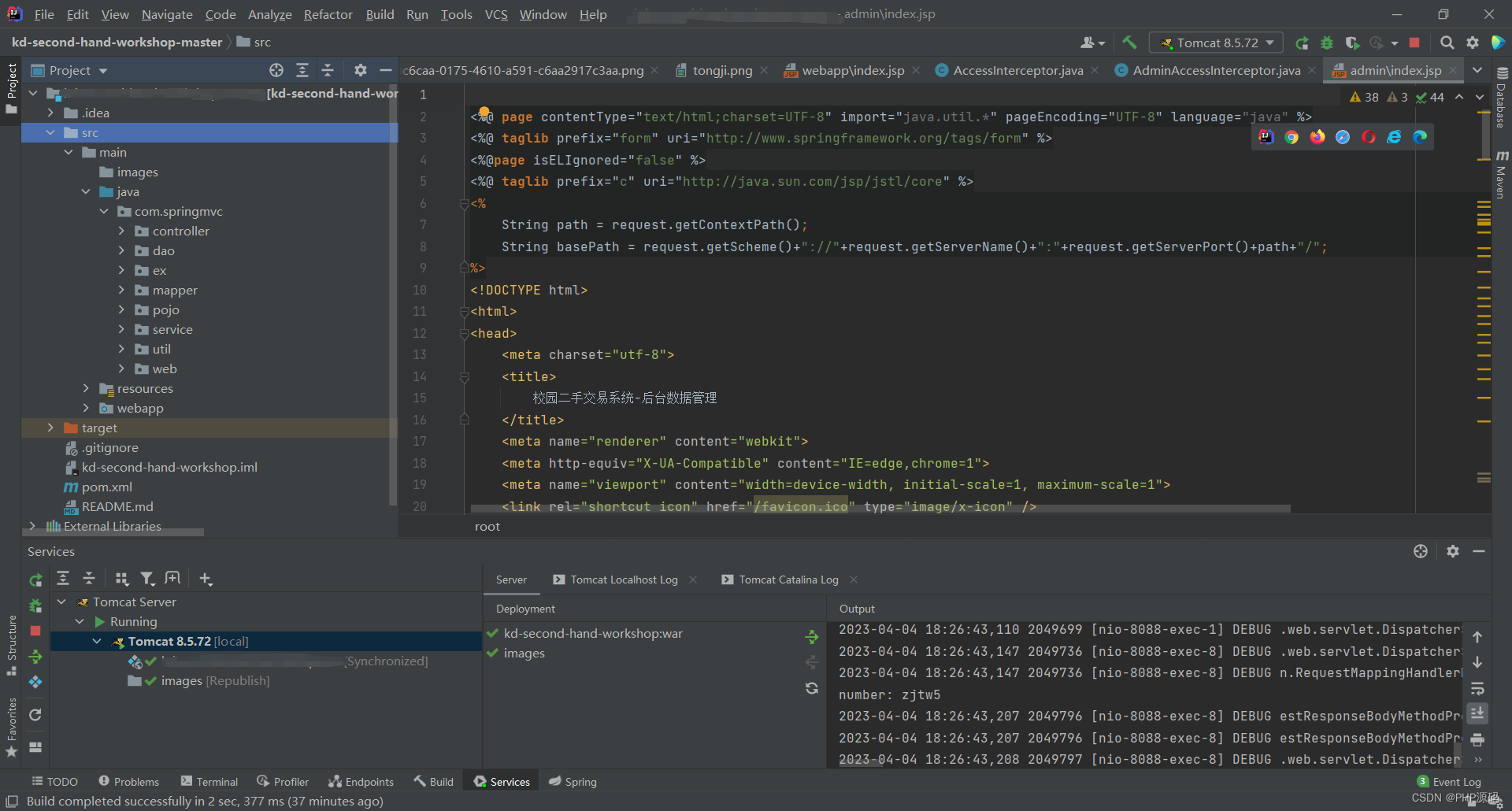Open the Refactor menu
Screen dimensions: 1512x811
click(328, 14)
